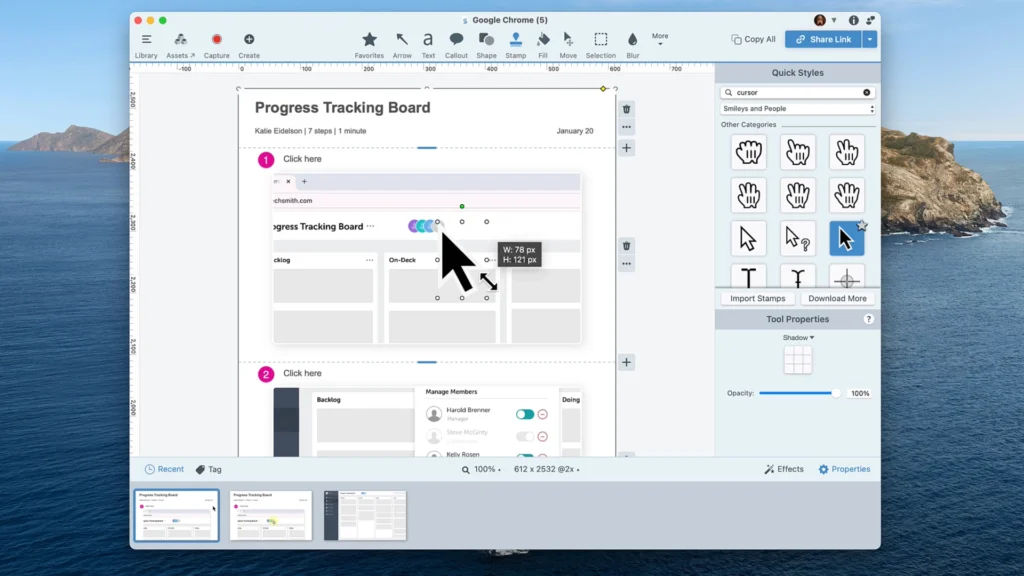The image size is (1024, 576).
Task: Start a new Capture
Action: coord(216,46)
